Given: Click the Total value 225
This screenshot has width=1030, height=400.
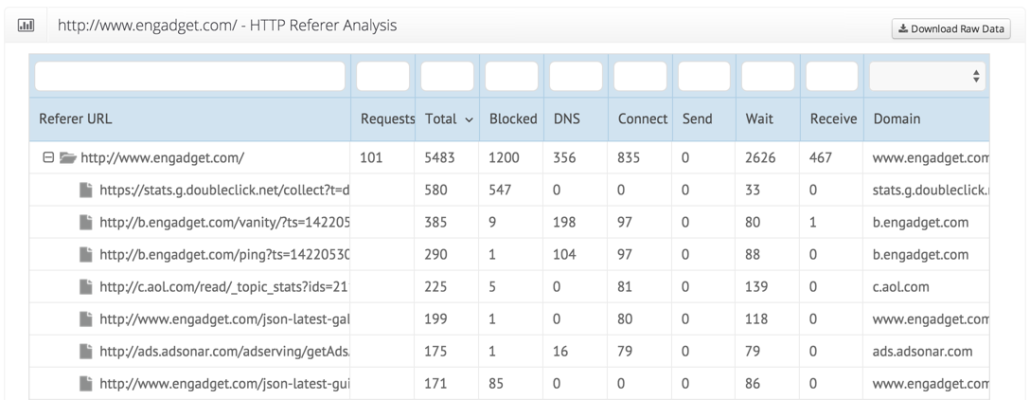Looking at the screenshot, I should click(436, 287).
